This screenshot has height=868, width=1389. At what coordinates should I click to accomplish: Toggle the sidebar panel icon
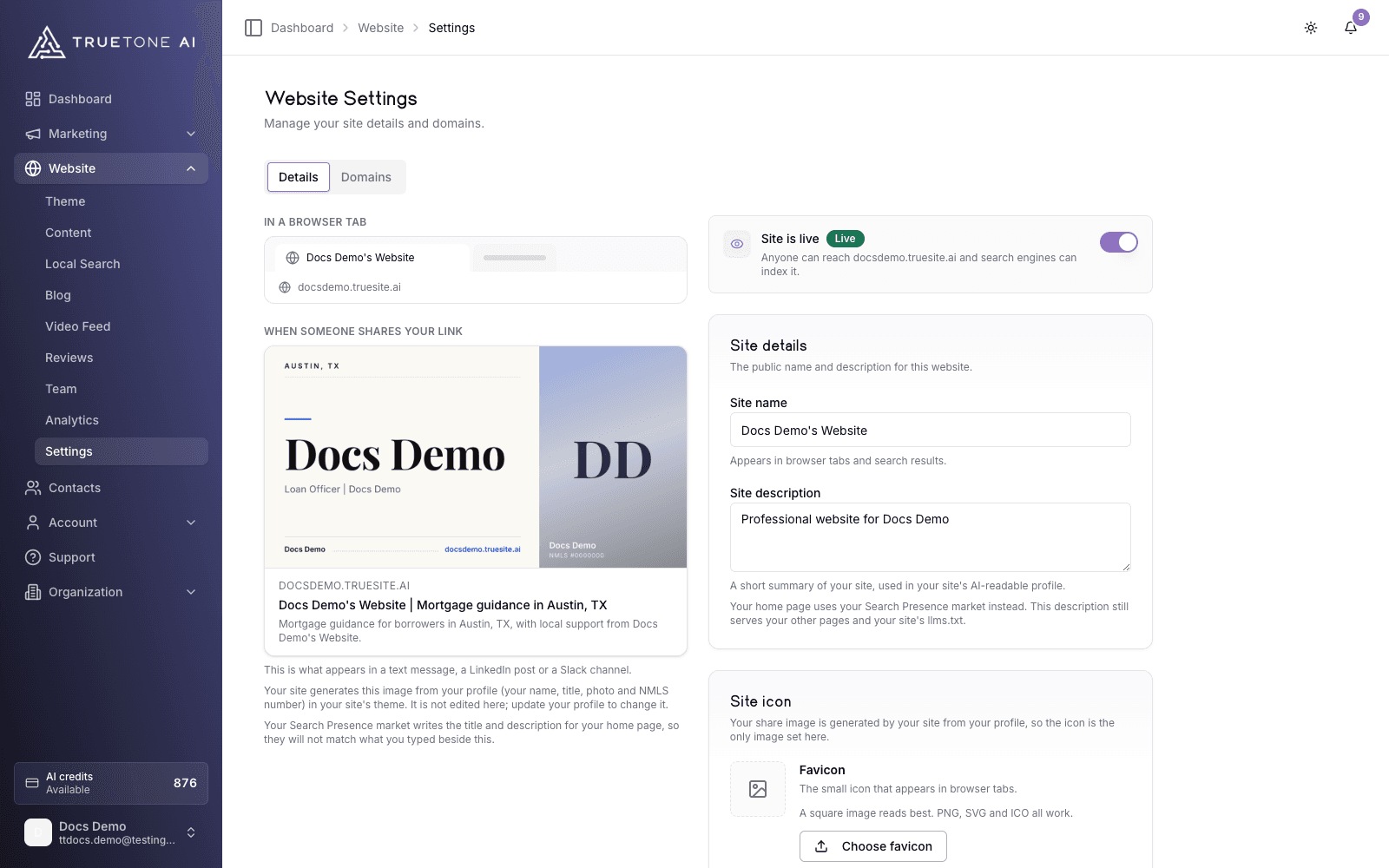point(253,28)
